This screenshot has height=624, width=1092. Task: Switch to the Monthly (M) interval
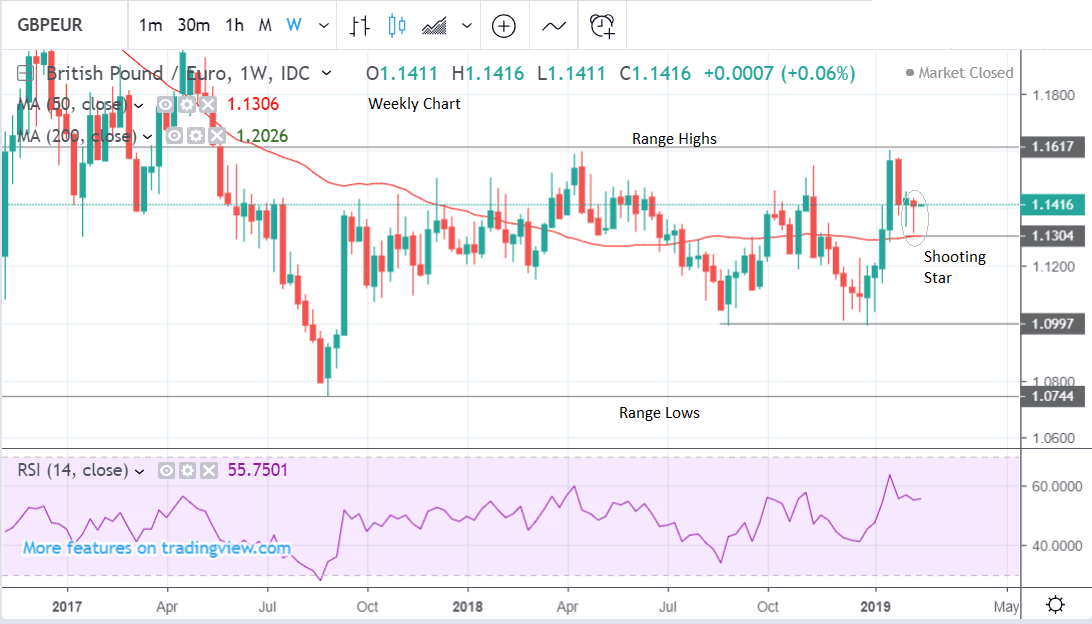pos(265,26)
